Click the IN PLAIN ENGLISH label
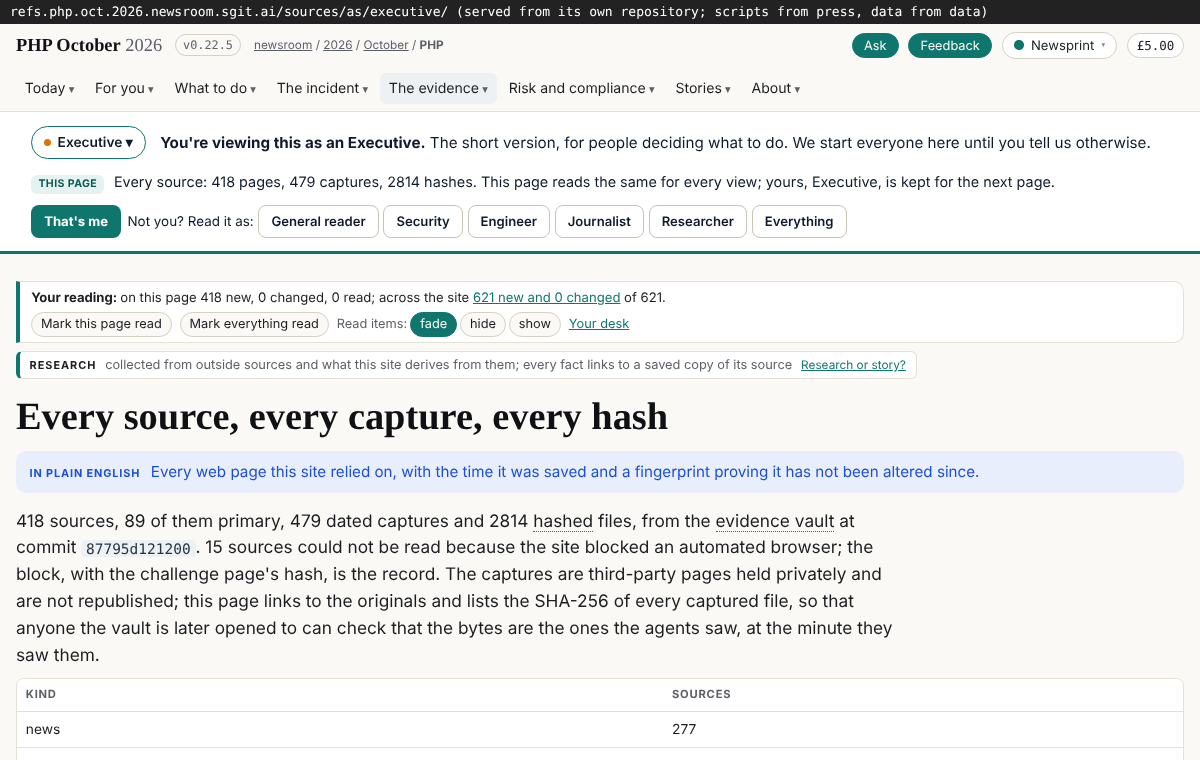Screen dimensions: 1200x760 85,473
